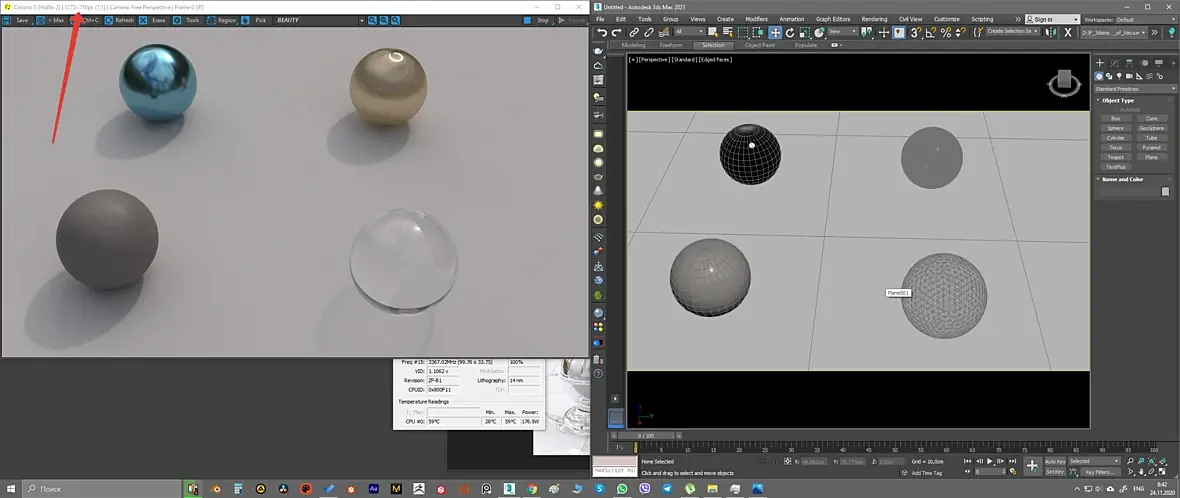The width and height of the screenshot is (1180, 498).
Task: Click the Undo arrow in 3ds Max toolbar
Action: (x=602, y=33)
